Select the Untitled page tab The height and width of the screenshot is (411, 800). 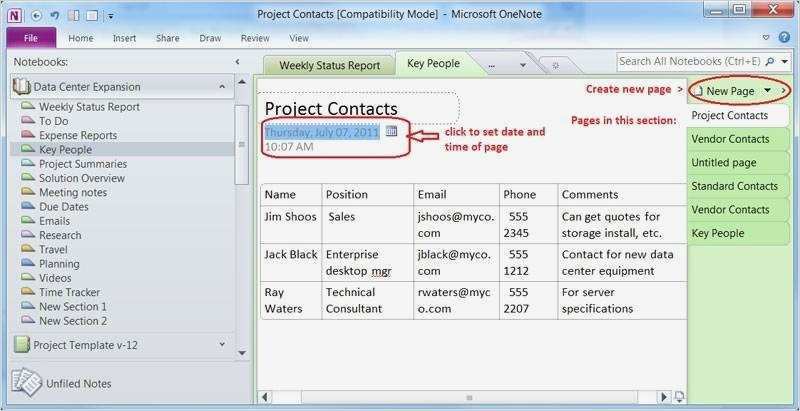(738, 163)
